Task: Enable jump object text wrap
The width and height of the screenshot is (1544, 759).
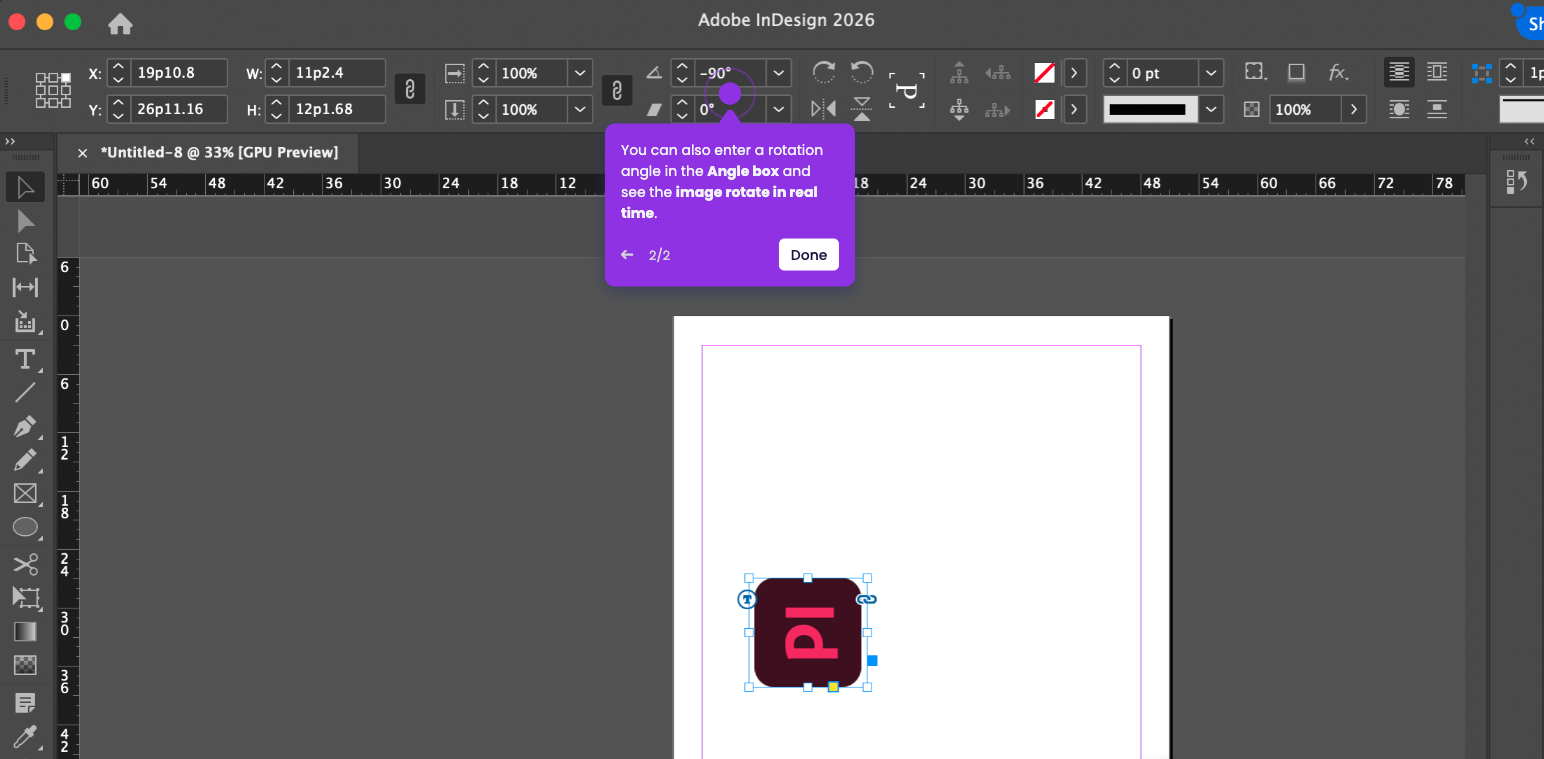Action: pyautogui.click(x=1437, y=109)
